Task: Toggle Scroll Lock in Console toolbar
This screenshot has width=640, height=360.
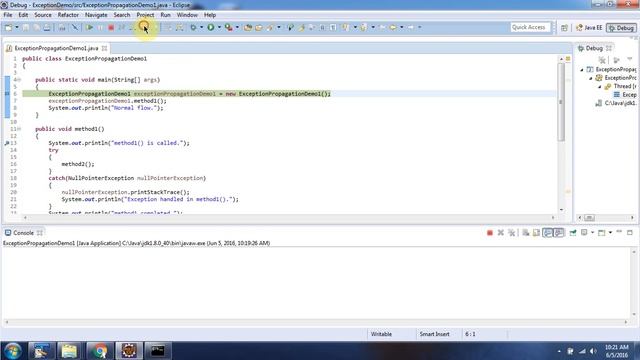Action: (536, 233)
